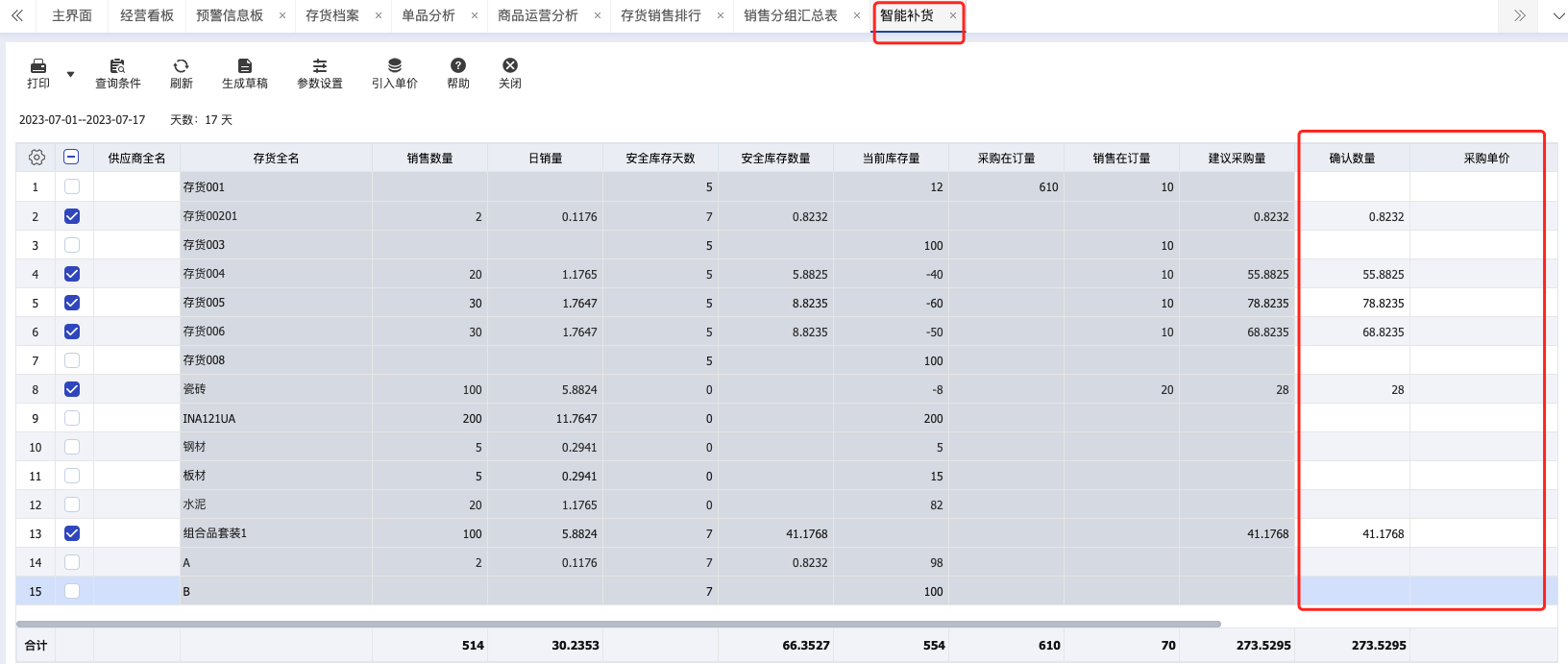This screenshot has height=664, width=1568.
Task: Close the 商品运营分析 tab
Action: click(598, 15)
